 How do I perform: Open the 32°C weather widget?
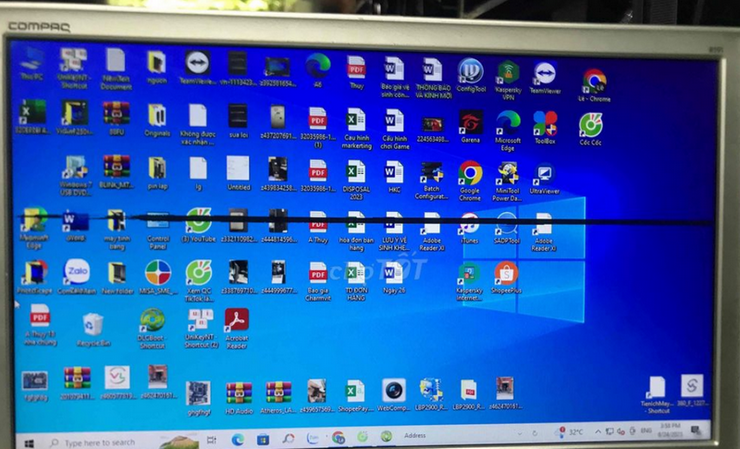click(x=570, y=432)
